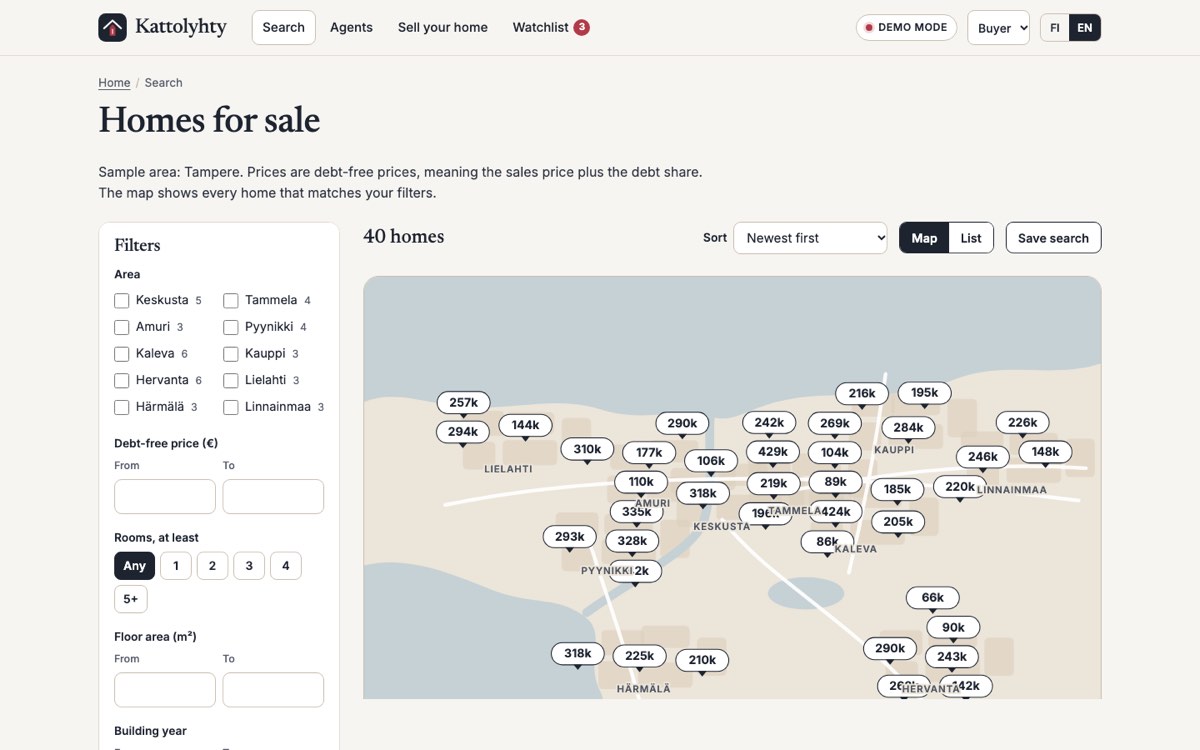Image resolution: width=1200 pixels, height=750 pixels.
Task: Switch to List view
Action: point(971,238)
